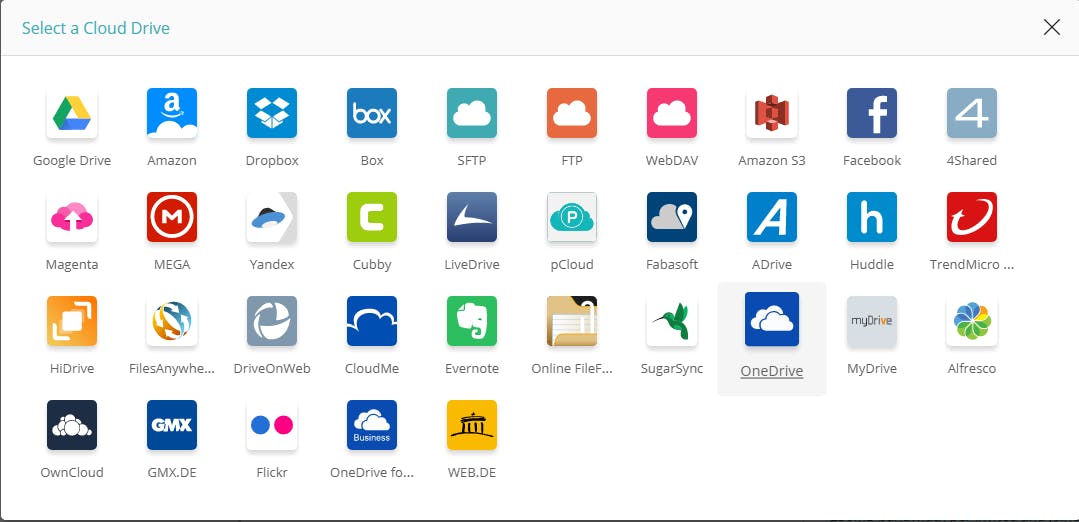
Task: Select the Online FileFolder icon
Action: point(572,320)
